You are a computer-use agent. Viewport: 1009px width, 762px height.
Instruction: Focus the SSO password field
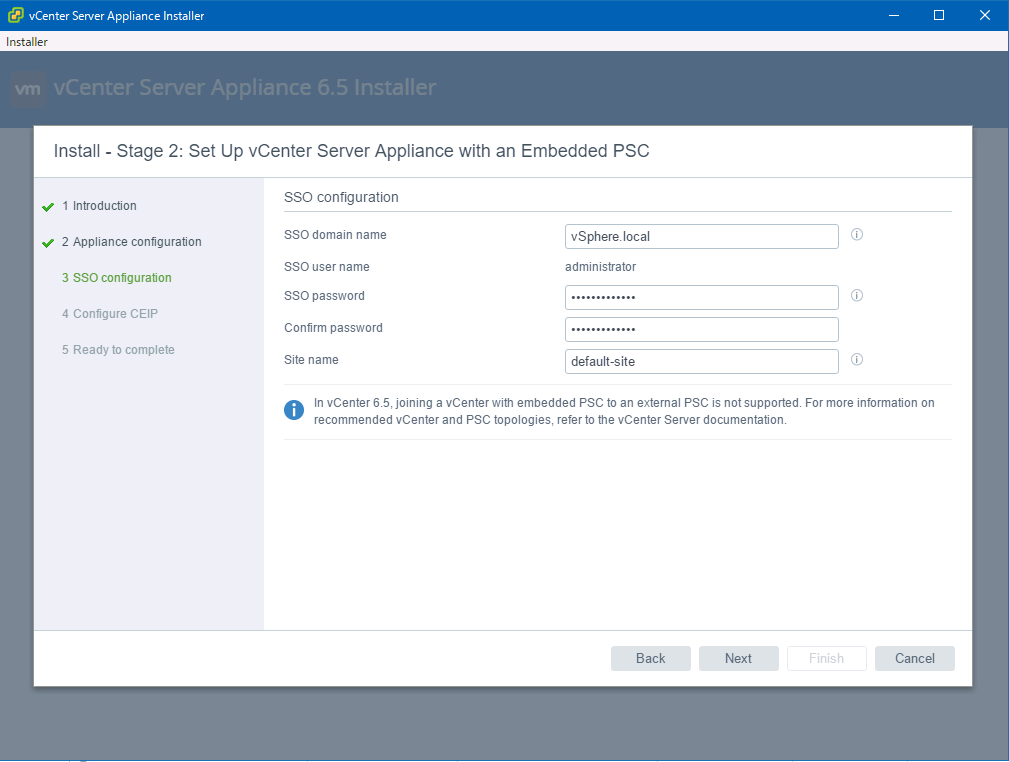[701, 297]
